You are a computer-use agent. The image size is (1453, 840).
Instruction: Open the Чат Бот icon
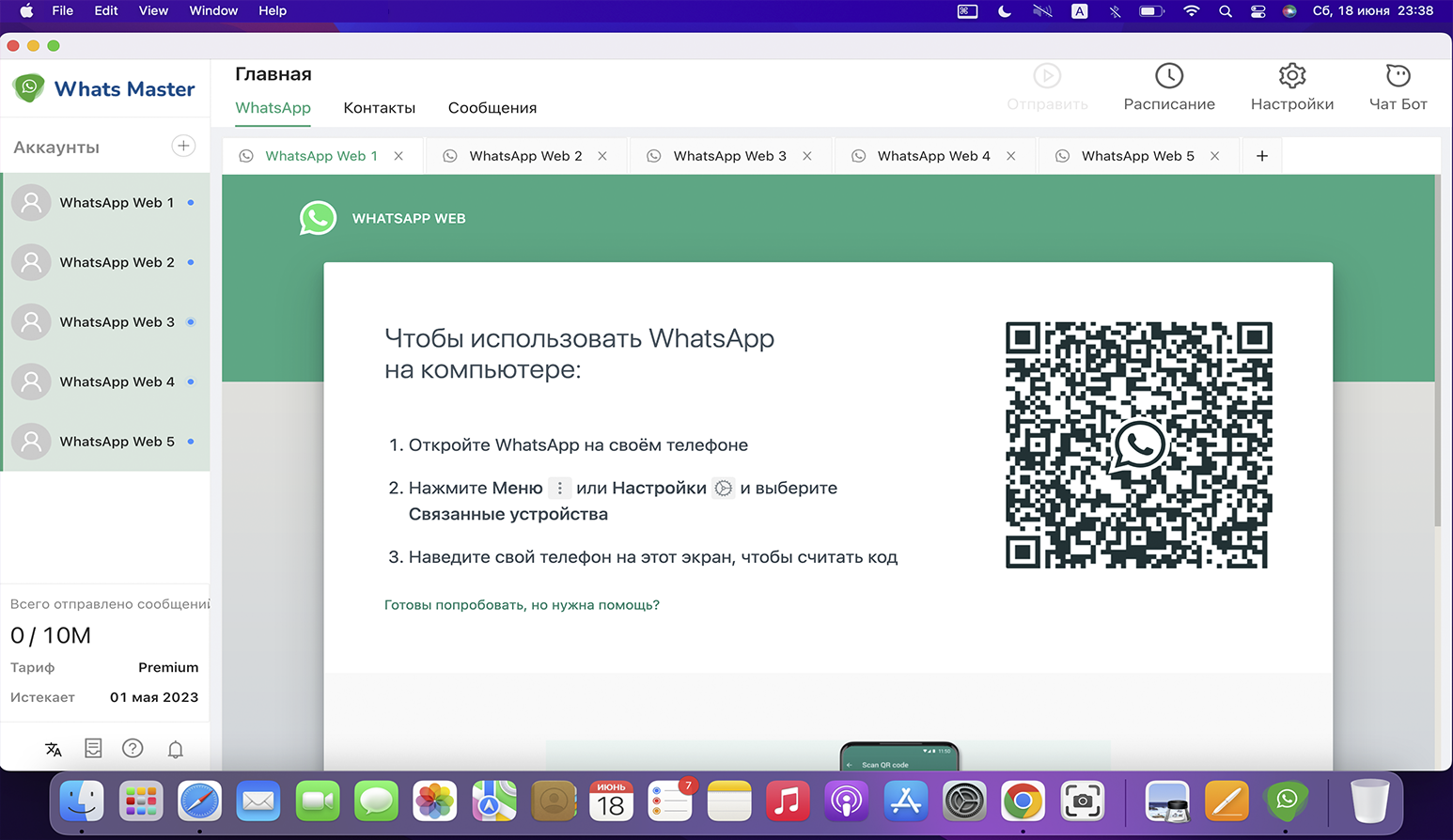(x=1398, y=76)
